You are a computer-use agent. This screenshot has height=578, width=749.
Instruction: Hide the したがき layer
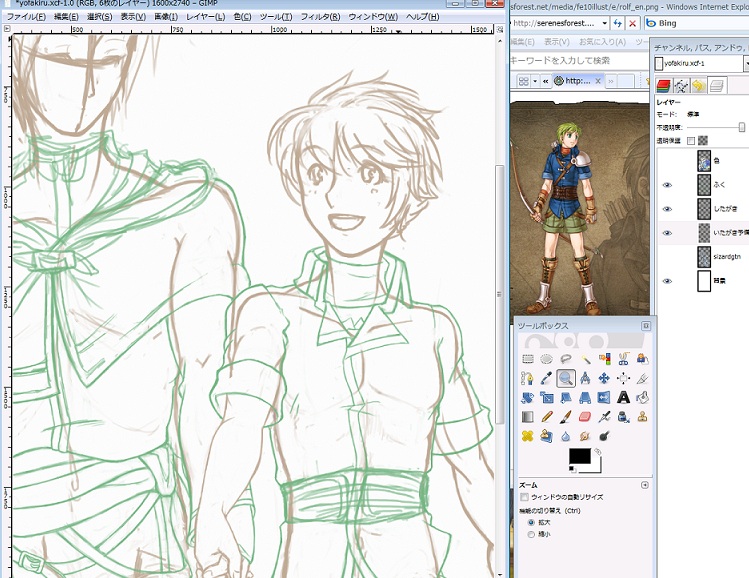(667, 209)
